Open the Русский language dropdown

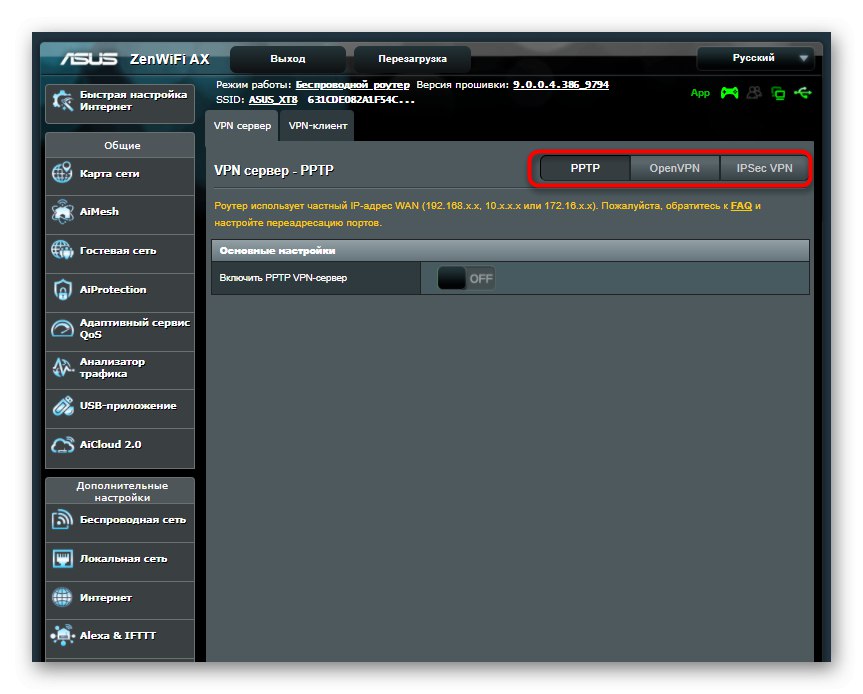[x=756, y=58]
